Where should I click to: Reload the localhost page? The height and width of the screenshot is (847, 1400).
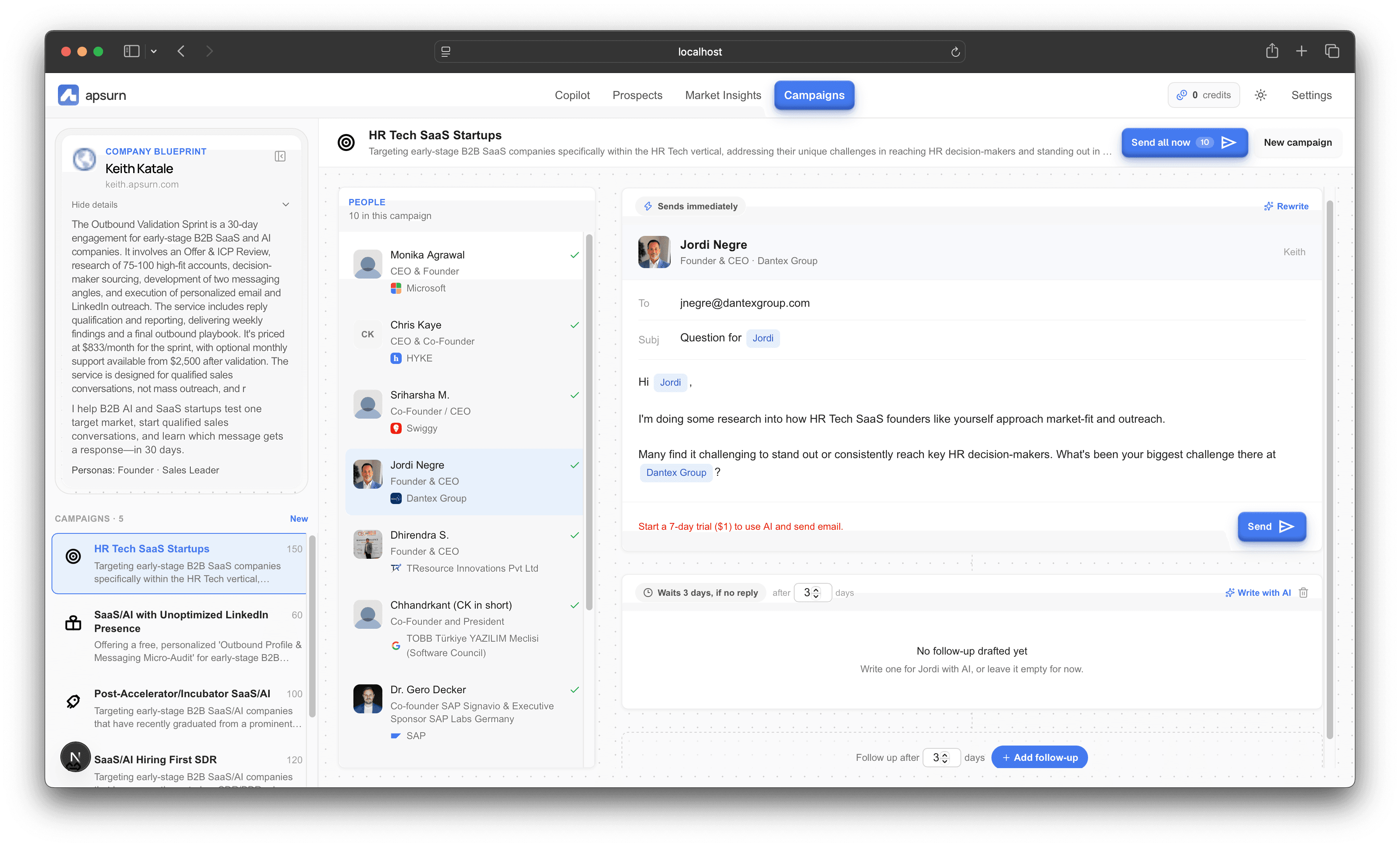point(955,52)
